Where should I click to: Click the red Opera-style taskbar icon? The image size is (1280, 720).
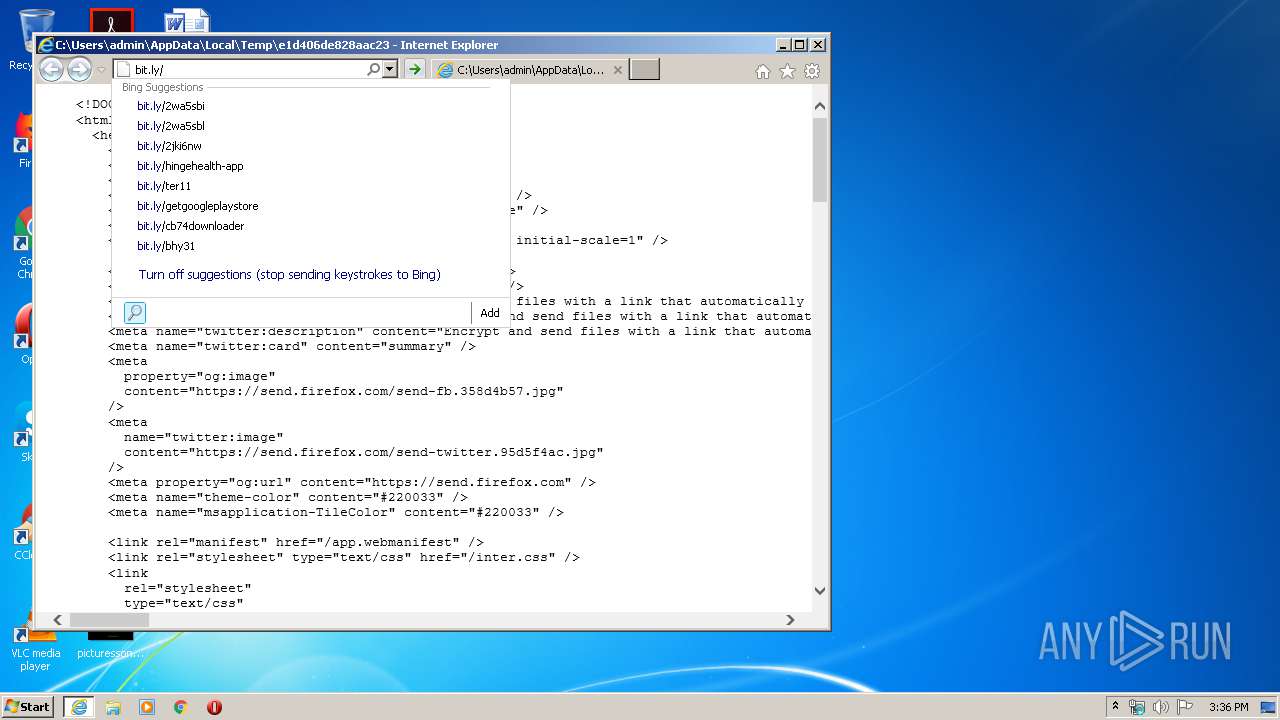coord(214,707)
